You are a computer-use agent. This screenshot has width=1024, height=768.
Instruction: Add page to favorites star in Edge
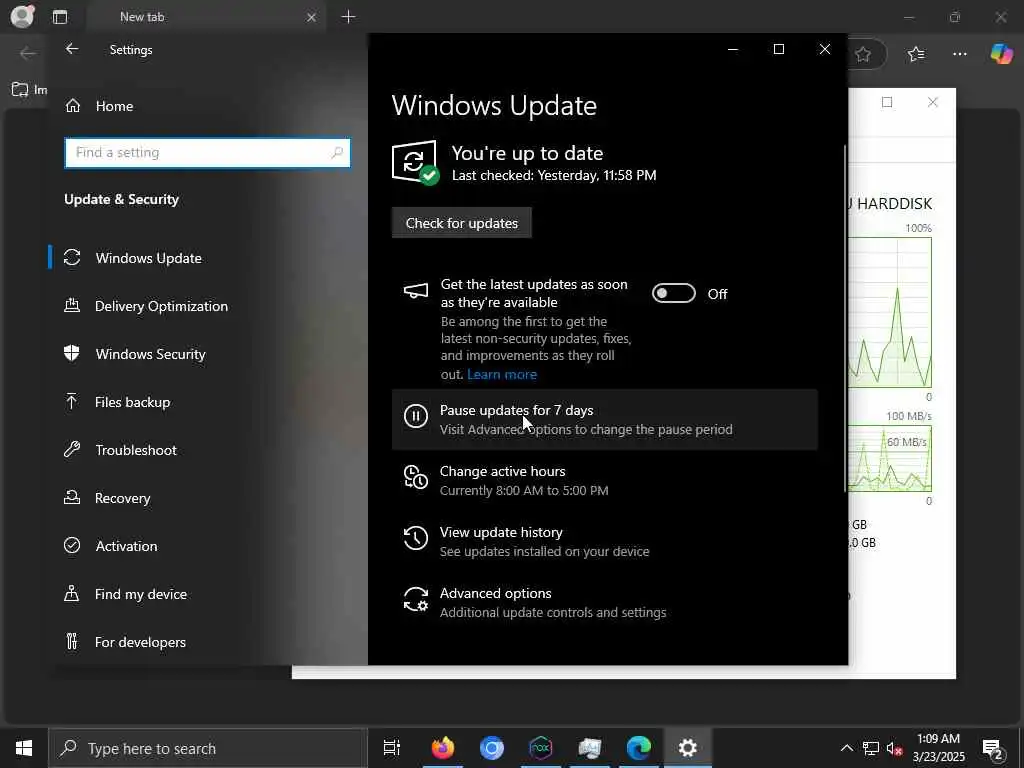coord(863,54)
